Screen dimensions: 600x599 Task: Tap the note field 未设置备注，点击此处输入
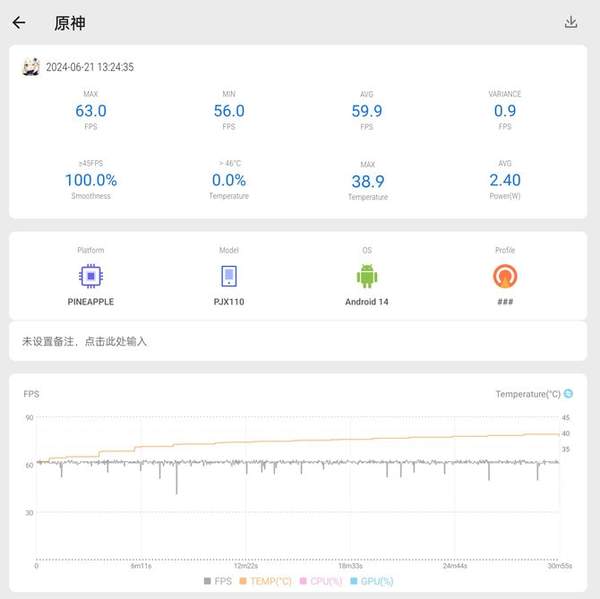coord(298,341)
